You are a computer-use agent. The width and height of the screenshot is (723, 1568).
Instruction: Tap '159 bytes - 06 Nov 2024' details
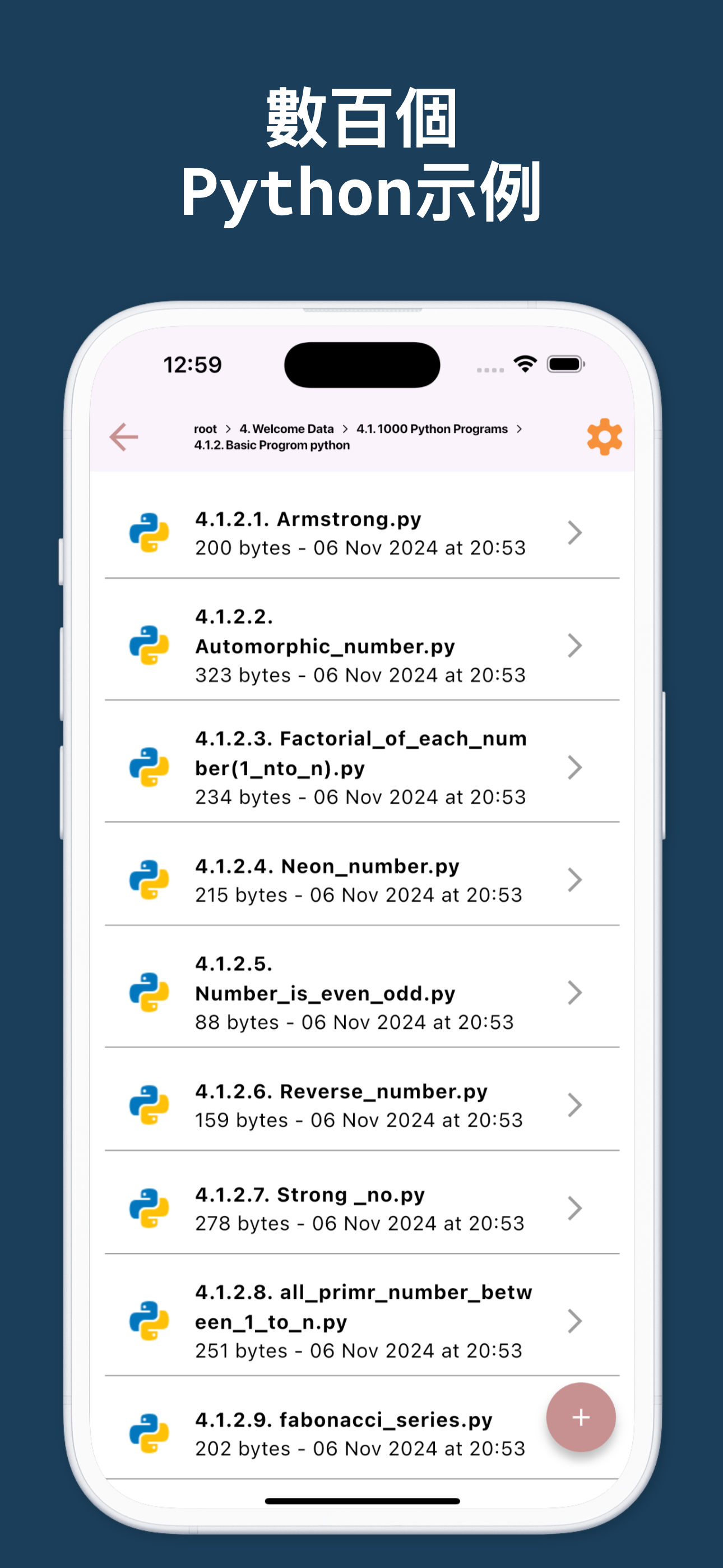click(359, 1120)
